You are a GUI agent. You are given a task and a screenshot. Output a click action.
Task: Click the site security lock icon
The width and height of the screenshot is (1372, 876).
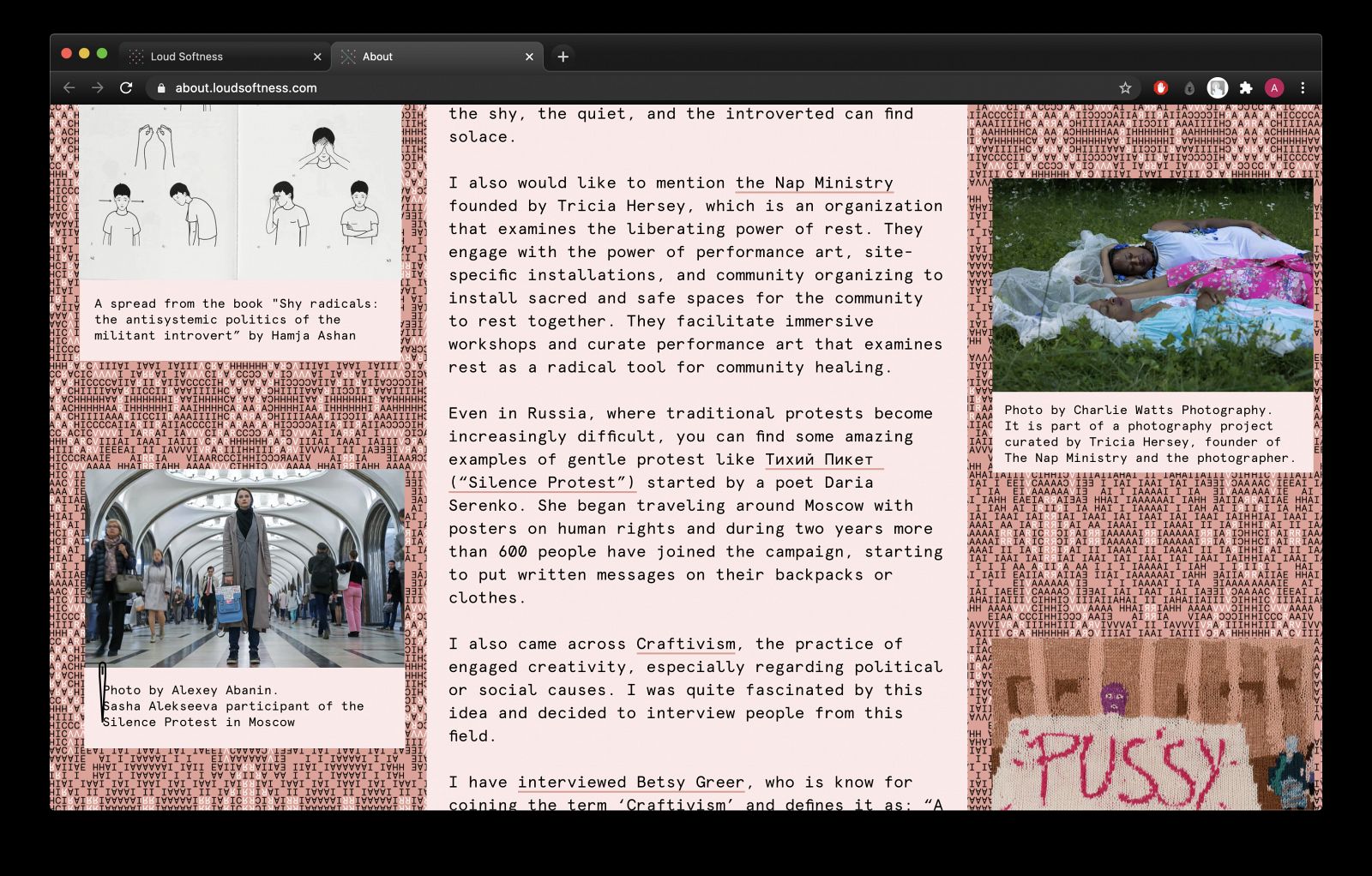pos(161,87)
